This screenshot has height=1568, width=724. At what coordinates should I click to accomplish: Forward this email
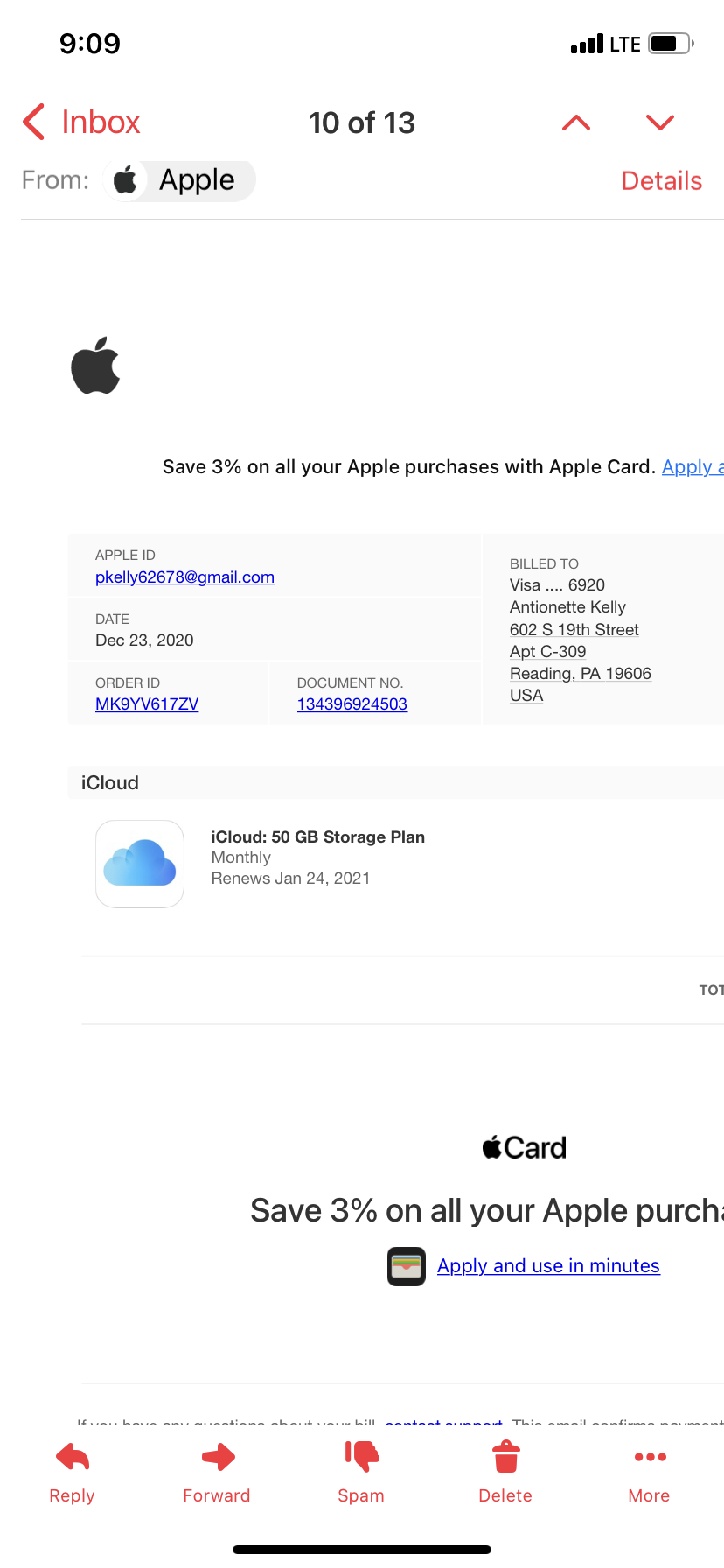point(217,1473)
